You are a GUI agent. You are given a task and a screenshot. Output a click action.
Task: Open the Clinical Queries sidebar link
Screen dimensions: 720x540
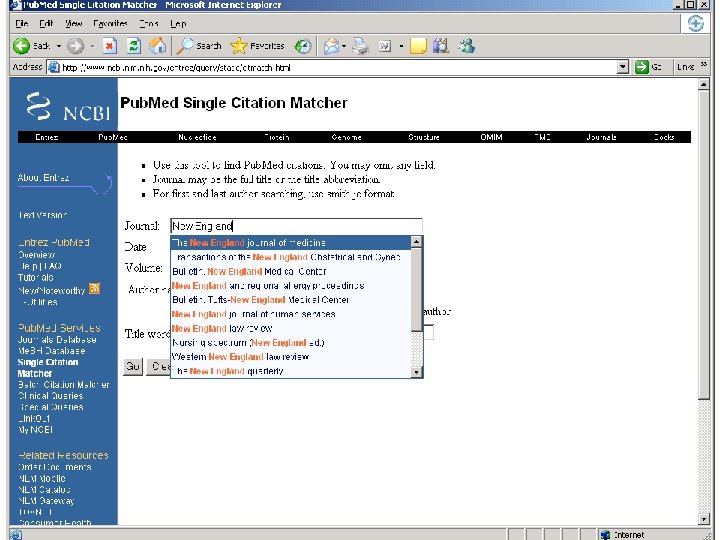point(51,396)
